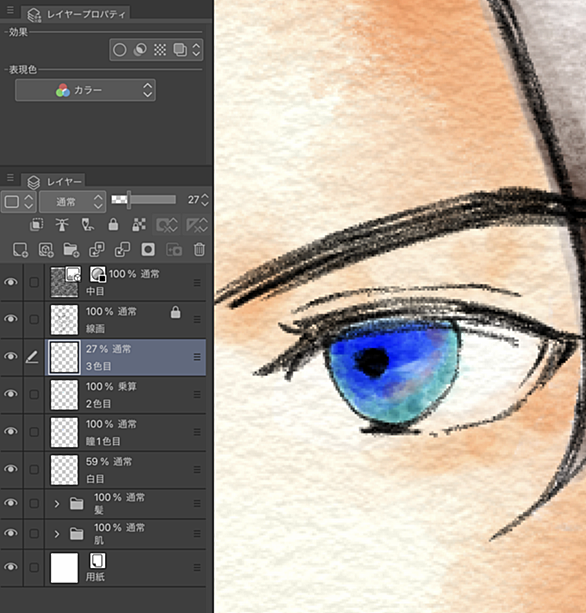Image resolution: width=586 pixels, height=613 pixels.
Task: Click the layer opacity slider
Action: pyautogui.click(x=143, y=200)
